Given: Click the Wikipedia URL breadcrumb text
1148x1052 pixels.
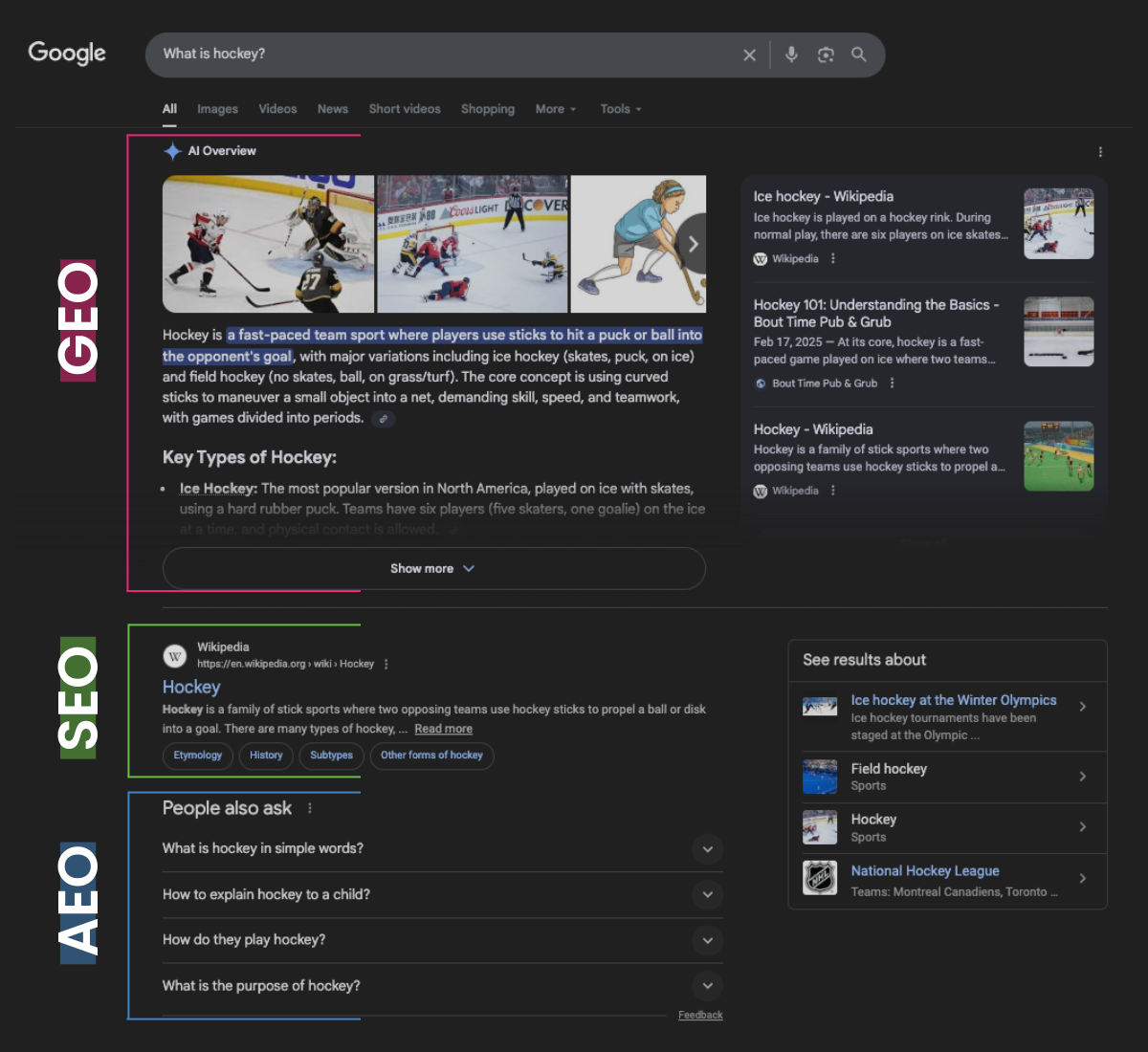Looking at the screenshot, I should point(285,664).
